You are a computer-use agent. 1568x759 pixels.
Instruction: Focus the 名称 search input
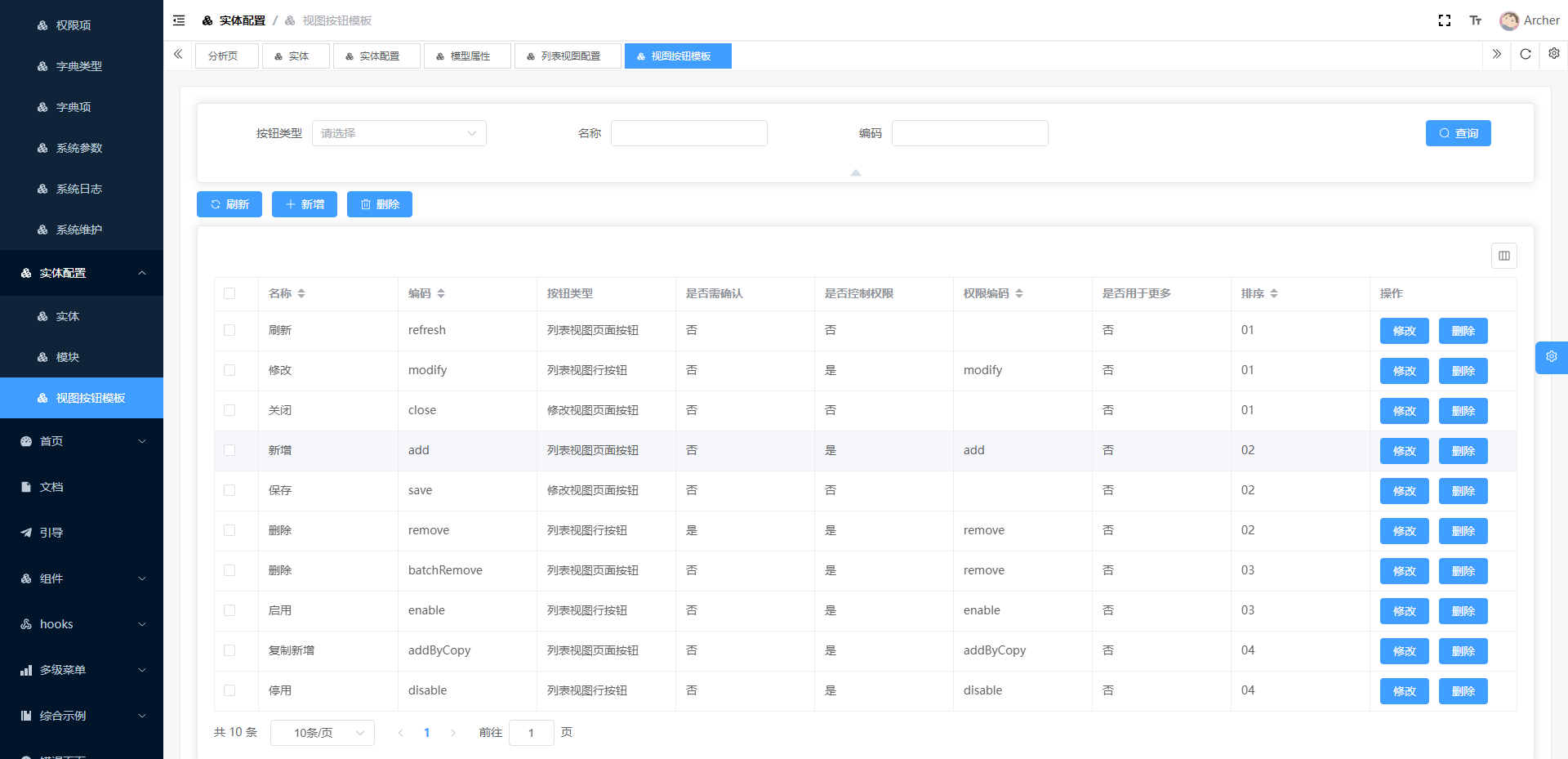[689, 133]
